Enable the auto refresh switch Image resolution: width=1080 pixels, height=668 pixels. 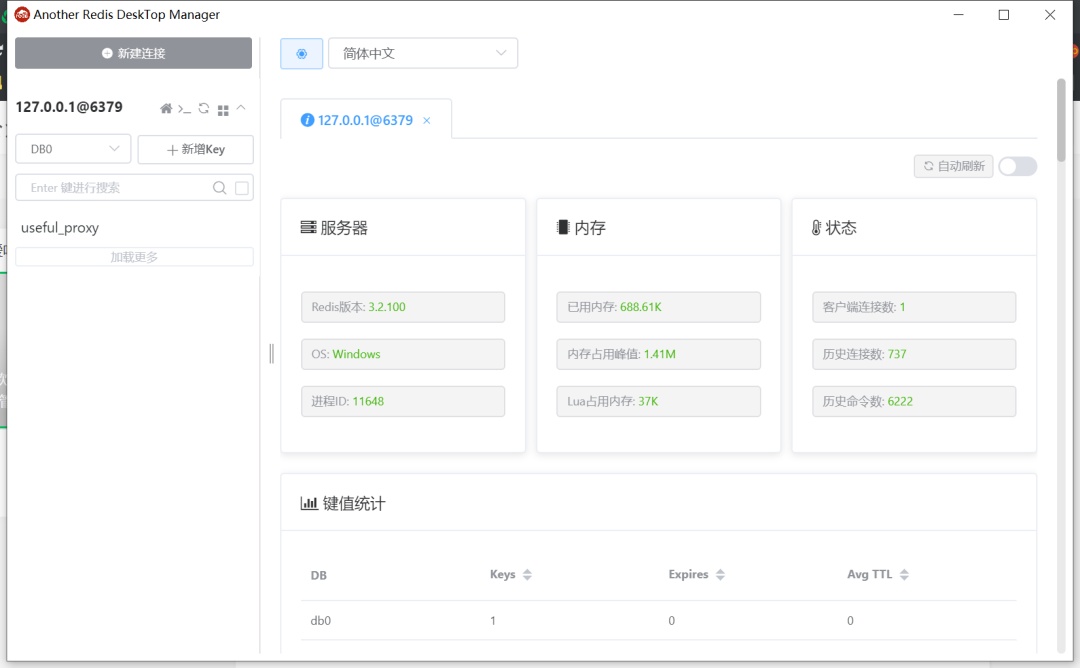point(1018,166)
